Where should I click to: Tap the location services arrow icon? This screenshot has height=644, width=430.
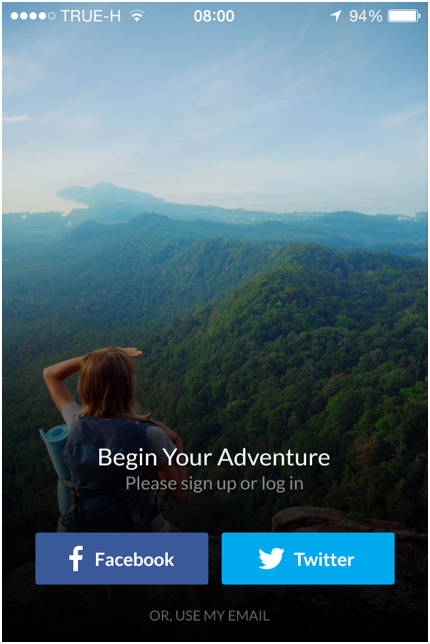[336, 16]
